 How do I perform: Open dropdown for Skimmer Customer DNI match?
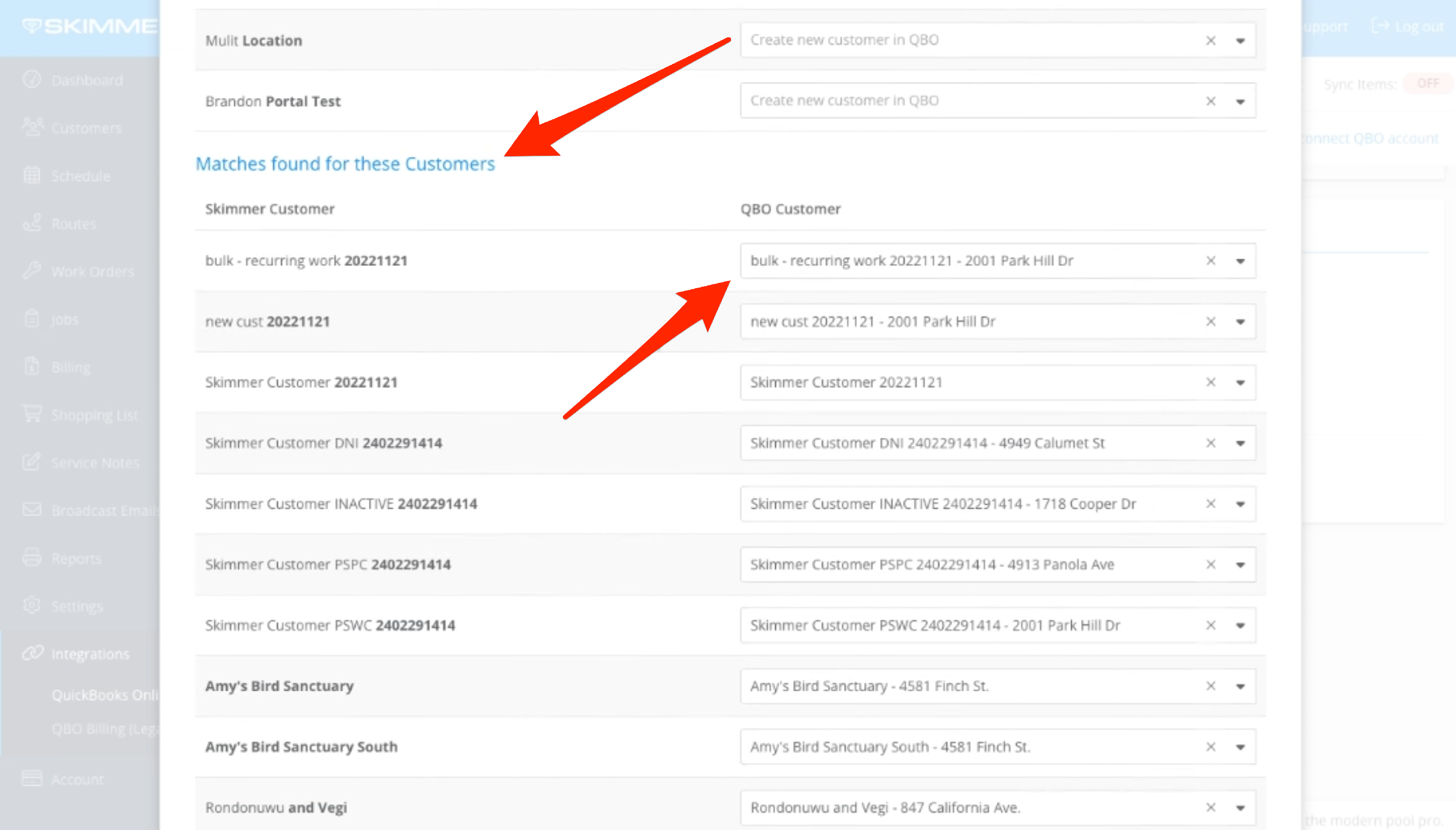(1240, 443)
